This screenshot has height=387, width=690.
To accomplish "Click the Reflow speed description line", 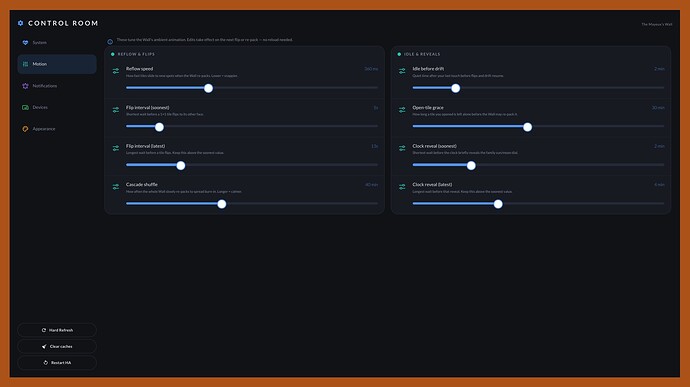I will [x=182, y=76].
